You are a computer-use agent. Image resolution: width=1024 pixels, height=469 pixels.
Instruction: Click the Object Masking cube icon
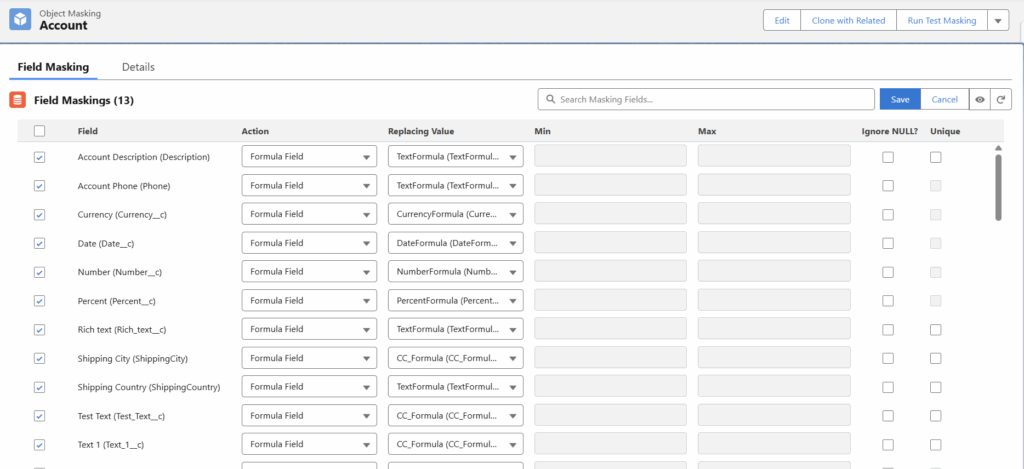20,20
